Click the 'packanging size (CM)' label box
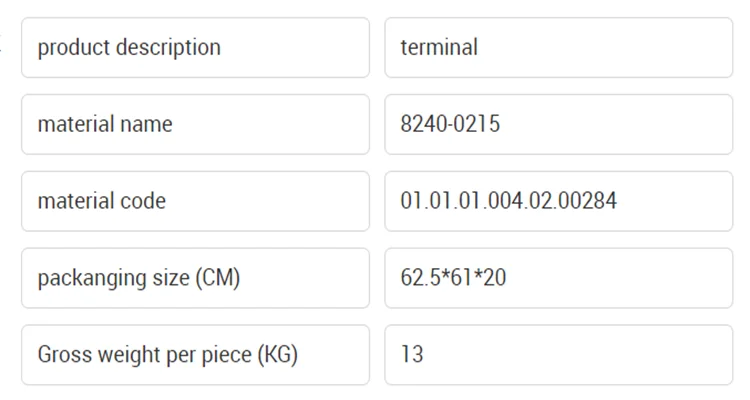Viewport: 750px width, 400px height. point(195,278)
